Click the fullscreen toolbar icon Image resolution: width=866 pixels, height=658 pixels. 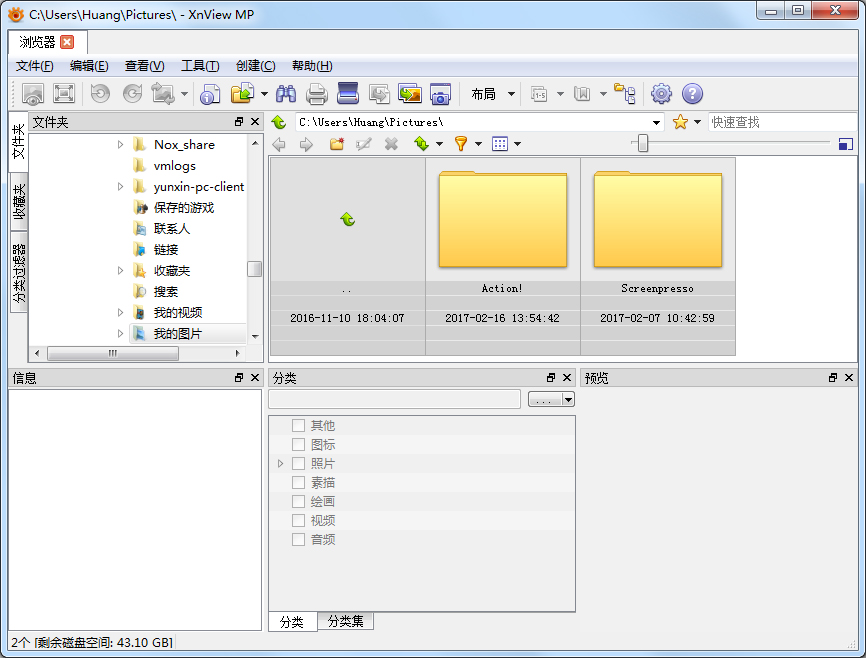(64, 93)
